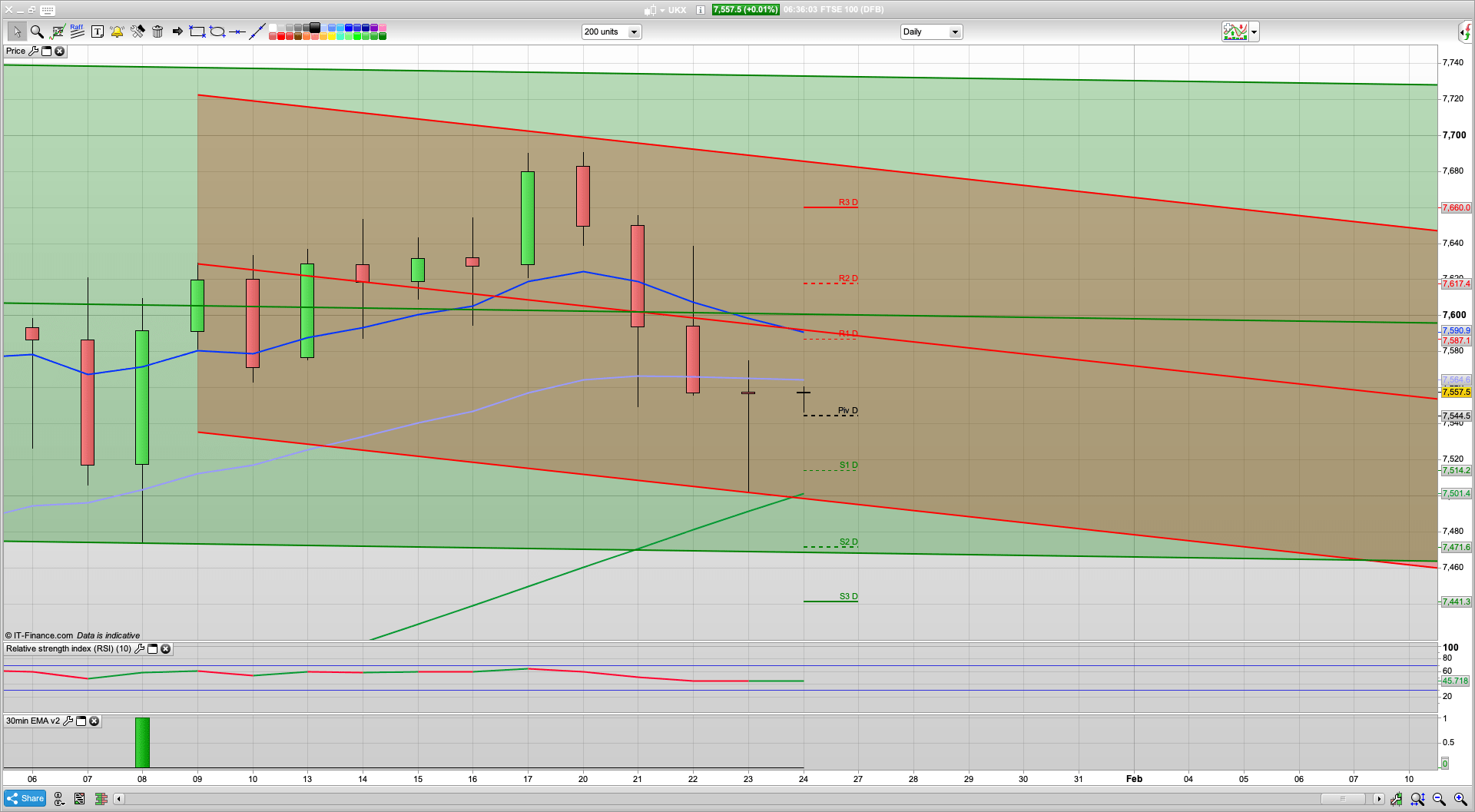The width and height of the screenshot is (1475, 812).
Task: Close the RSI indicator panel
Action: point(165,649)
